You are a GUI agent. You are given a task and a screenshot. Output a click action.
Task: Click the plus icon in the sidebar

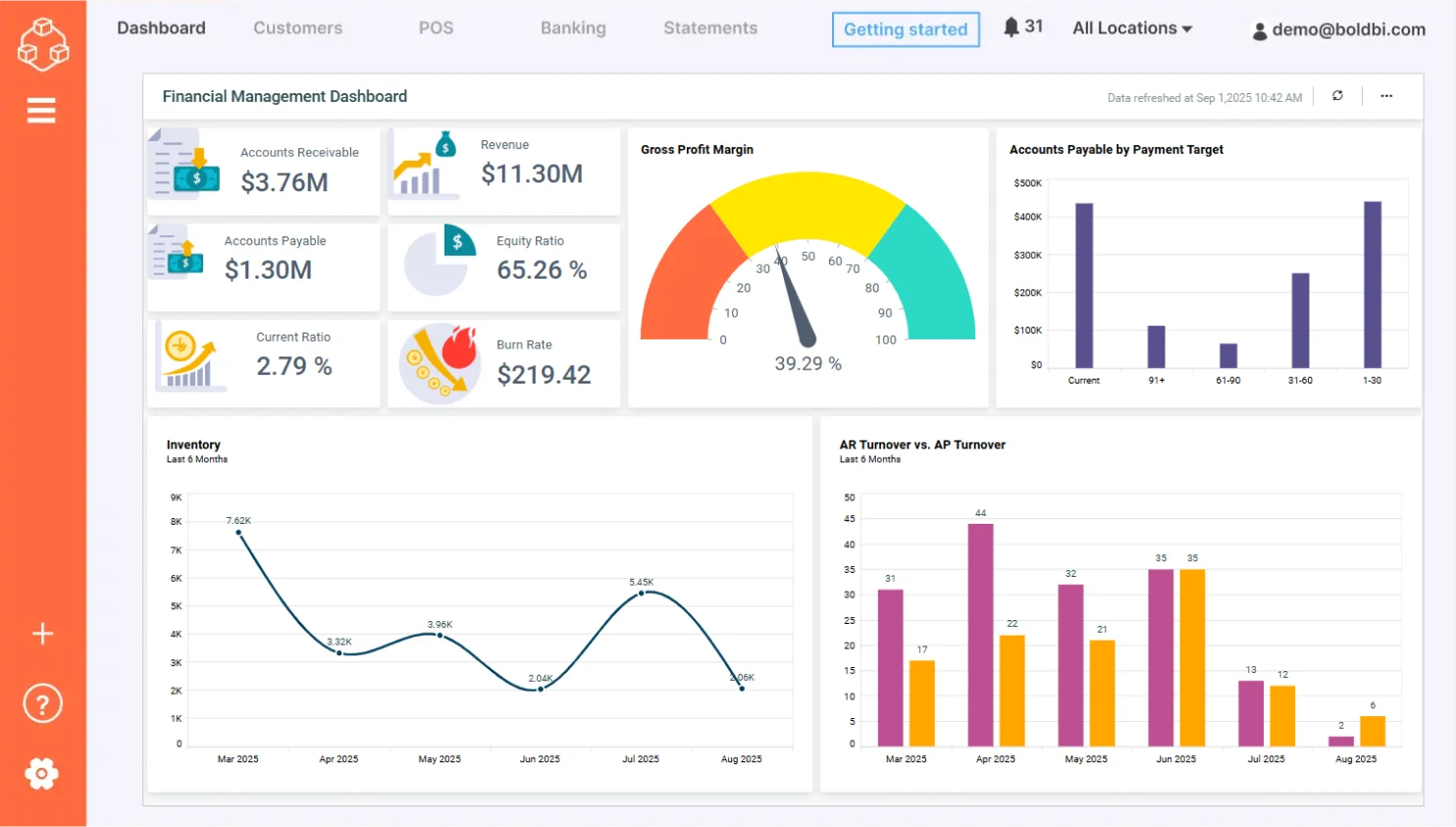(42, 633)
